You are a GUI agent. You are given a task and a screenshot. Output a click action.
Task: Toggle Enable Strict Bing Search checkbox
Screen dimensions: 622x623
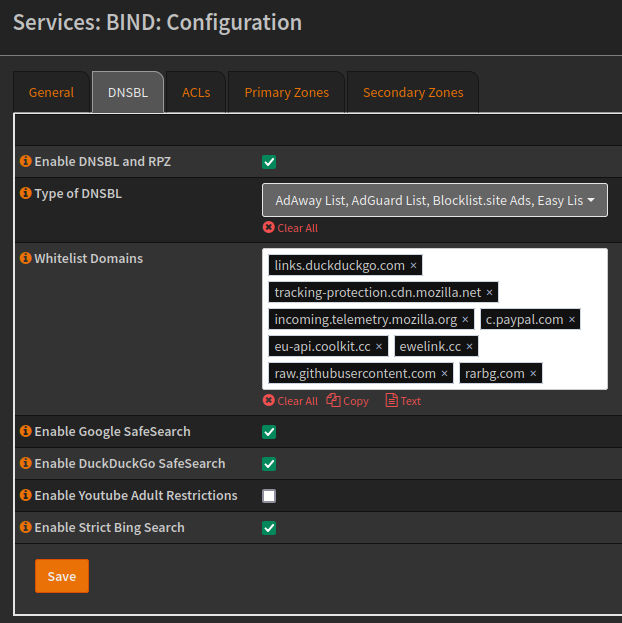(x=269, y=528)
